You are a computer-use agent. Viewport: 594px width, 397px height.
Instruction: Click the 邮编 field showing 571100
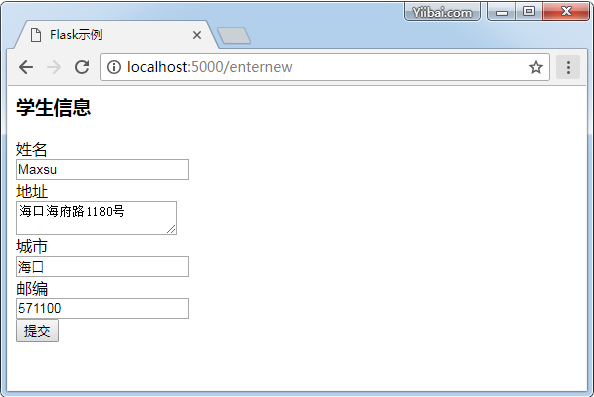click(x=102, y=308)
